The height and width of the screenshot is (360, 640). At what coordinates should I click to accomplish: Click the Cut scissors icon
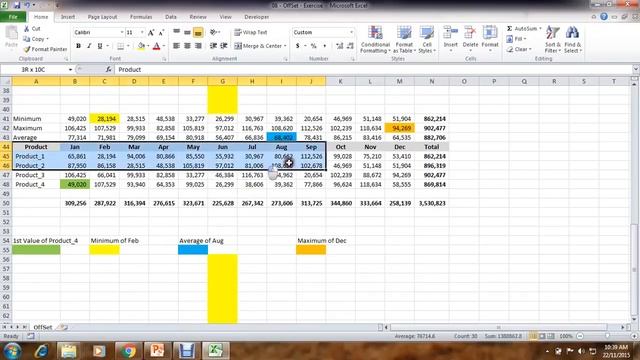click(x=27, y=29)
